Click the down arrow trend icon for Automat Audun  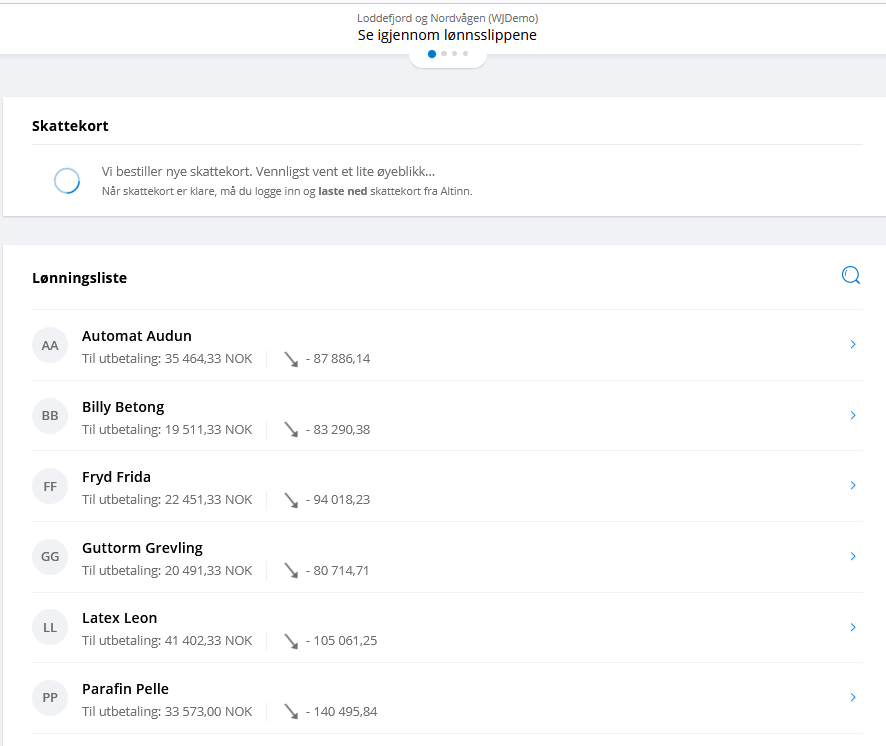coord(291,359)
